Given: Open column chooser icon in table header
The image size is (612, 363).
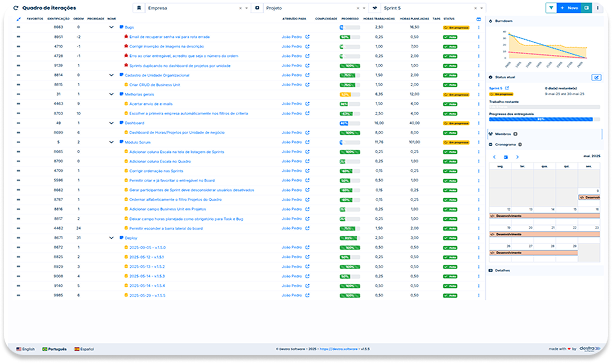Looking at the screenshot, I should point(479,19).
